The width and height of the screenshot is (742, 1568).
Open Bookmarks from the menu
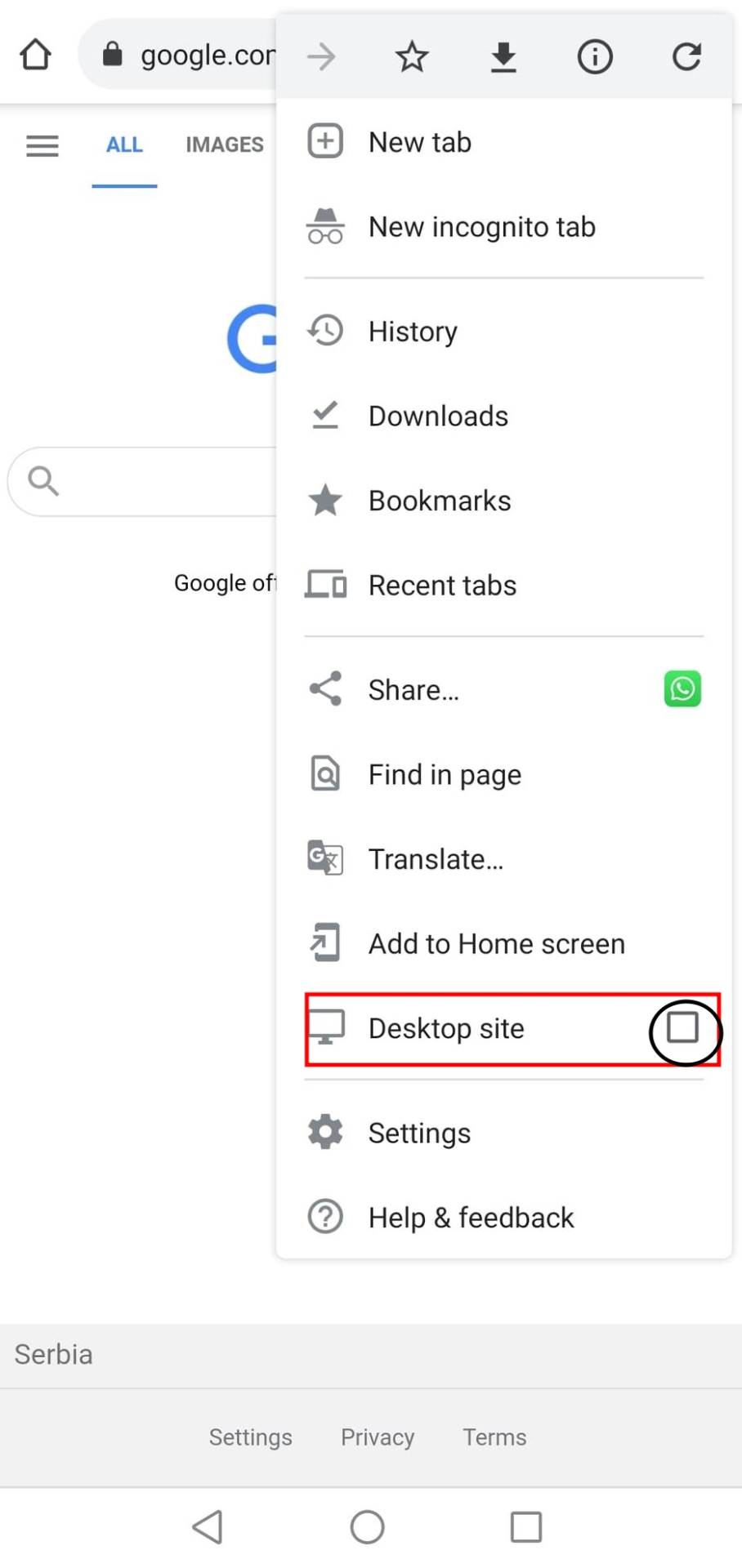coord(439,501)
